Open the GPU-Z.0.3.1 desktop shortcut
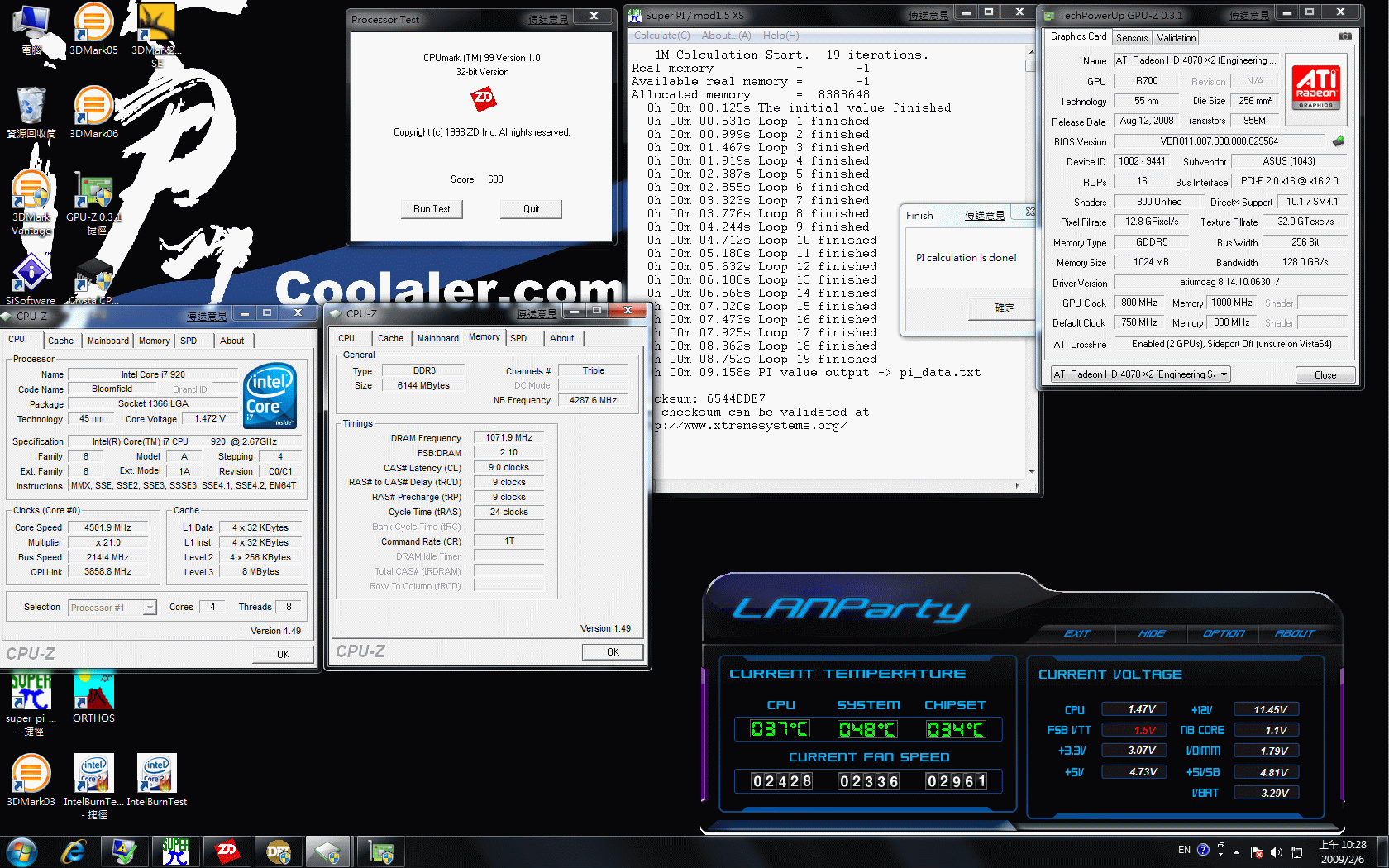 pyautogui.click(x=93, y=203)
